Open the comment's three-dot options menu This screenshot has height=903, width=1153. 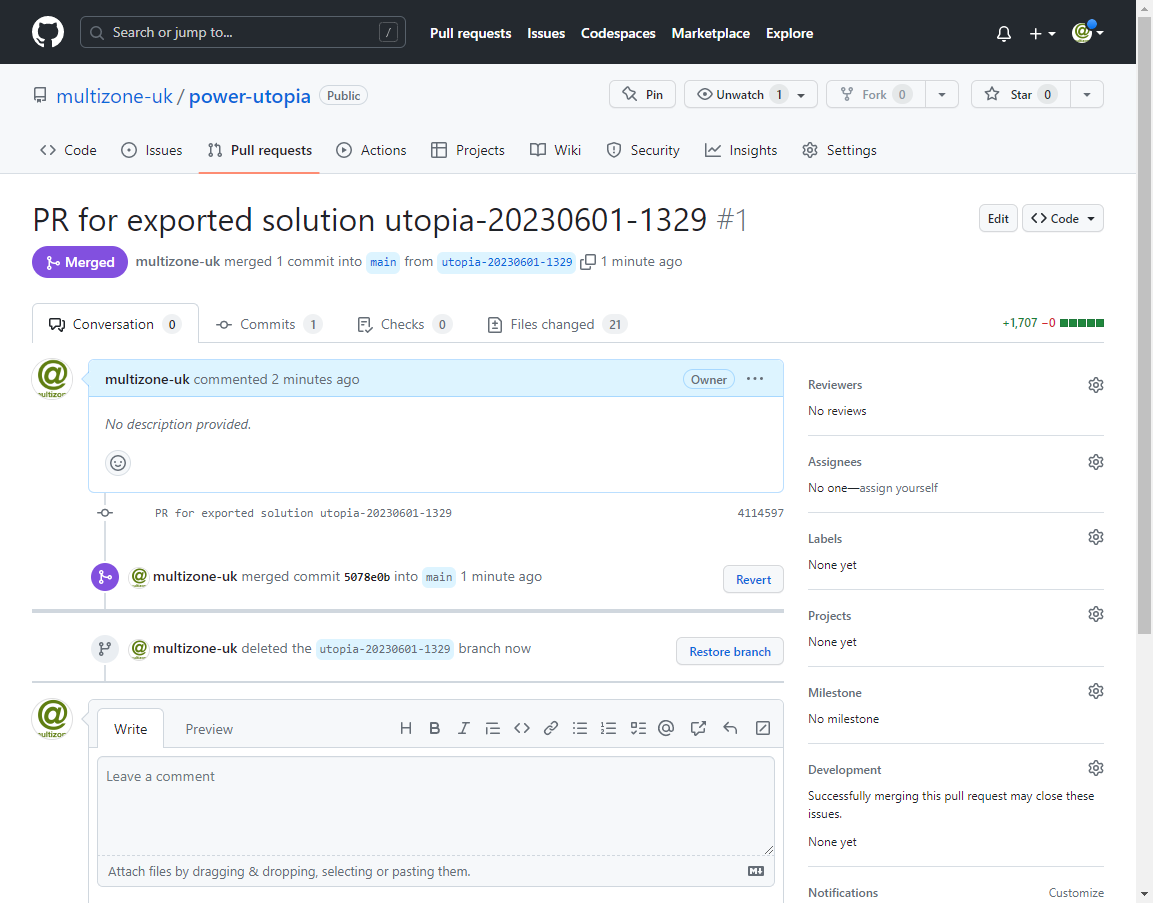755,379
